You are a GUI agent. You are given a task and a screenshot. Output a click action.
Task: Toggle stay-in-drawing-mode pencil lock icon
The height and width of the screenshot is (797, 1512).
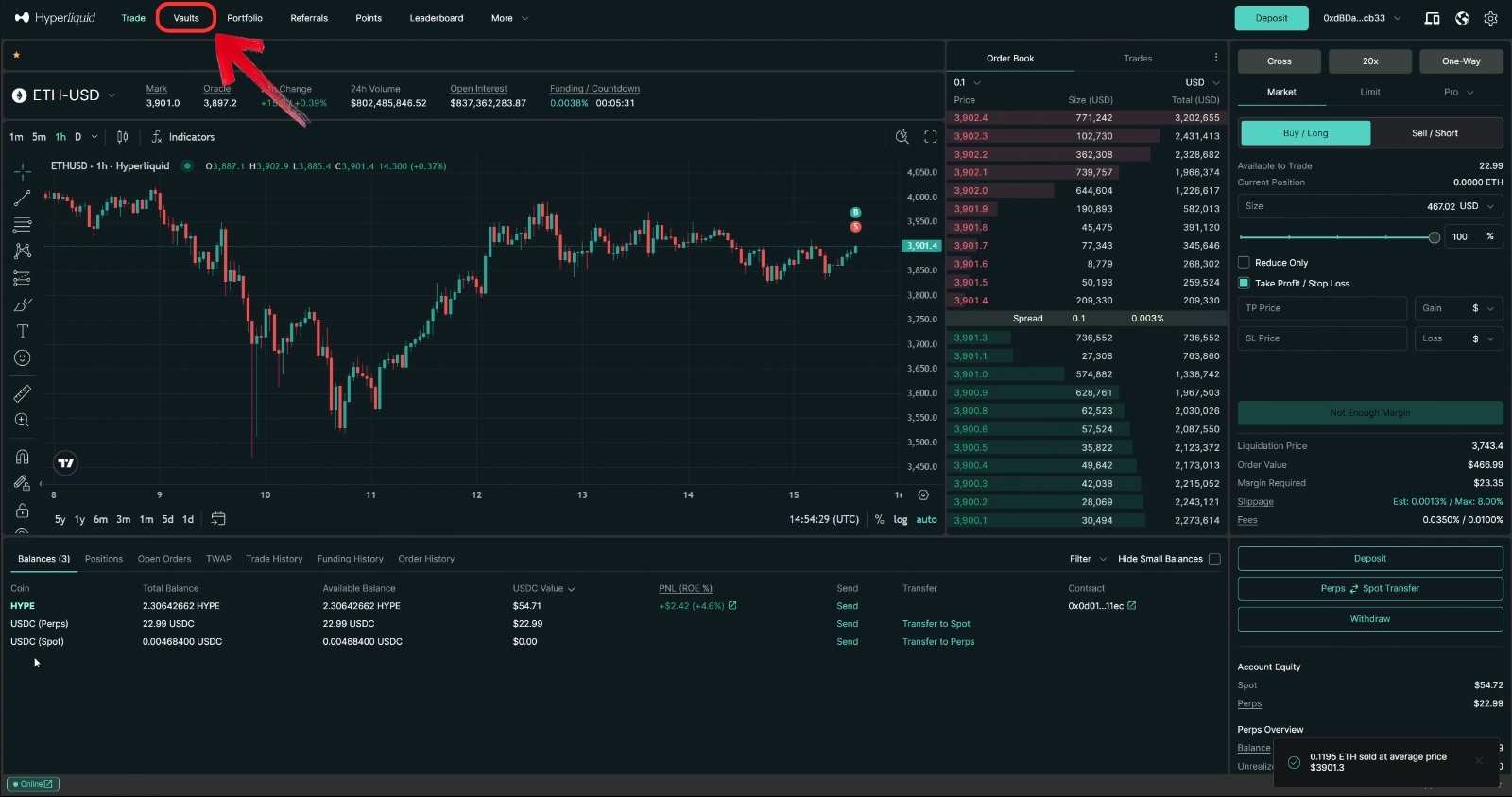[23, 483]
